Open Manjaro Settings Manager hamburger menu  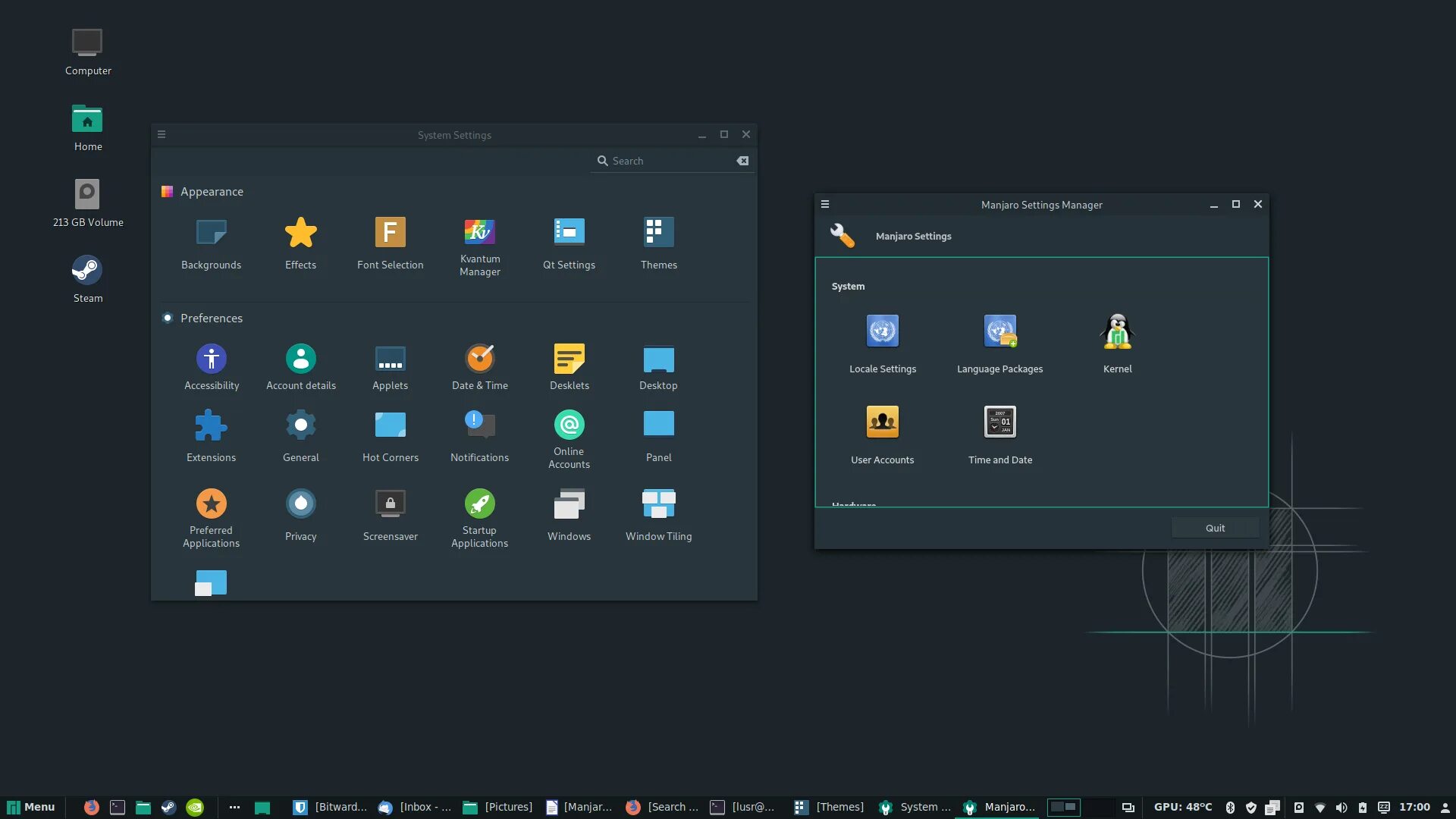click(x=825, y=205)
